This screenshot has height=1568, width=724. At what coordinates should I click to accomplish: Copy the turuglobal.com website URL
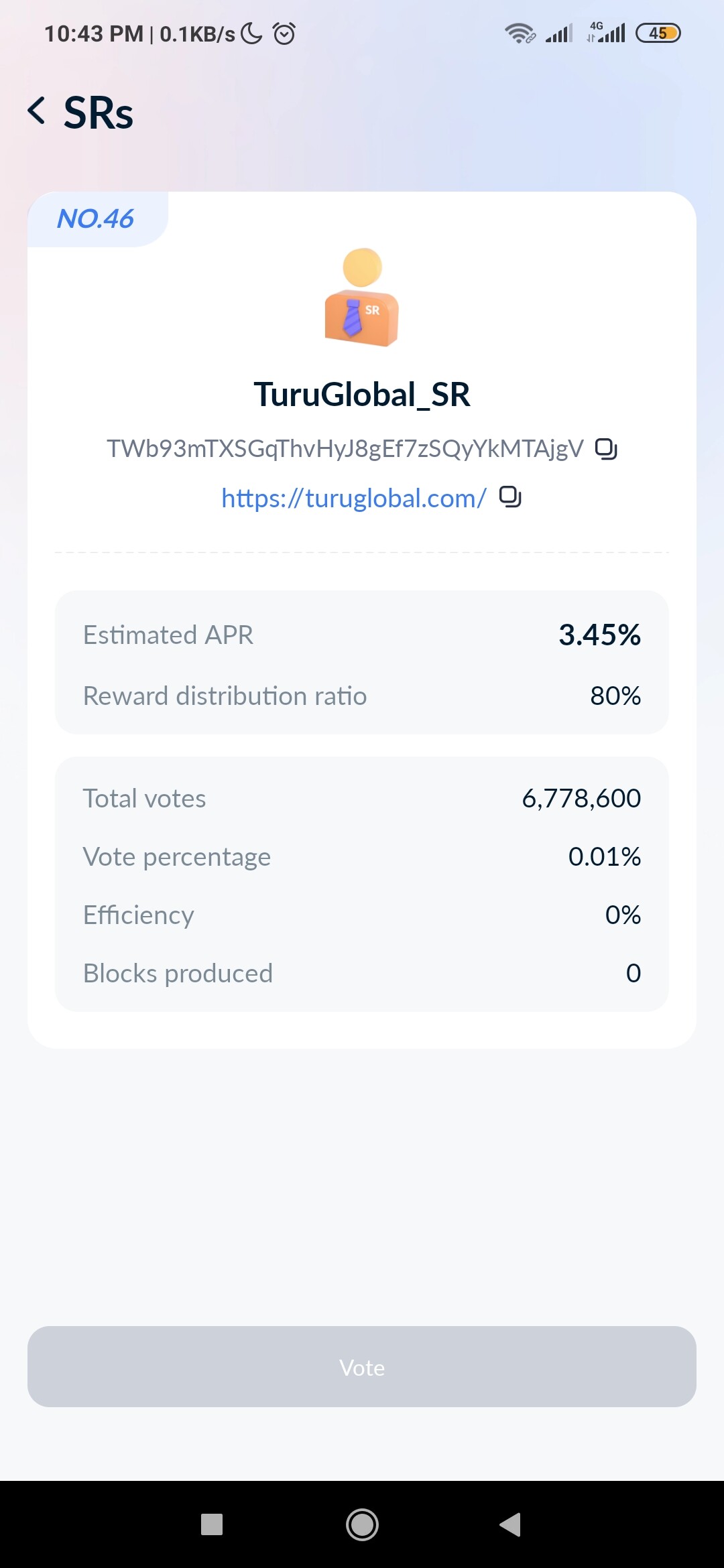[x=510, y=497]
